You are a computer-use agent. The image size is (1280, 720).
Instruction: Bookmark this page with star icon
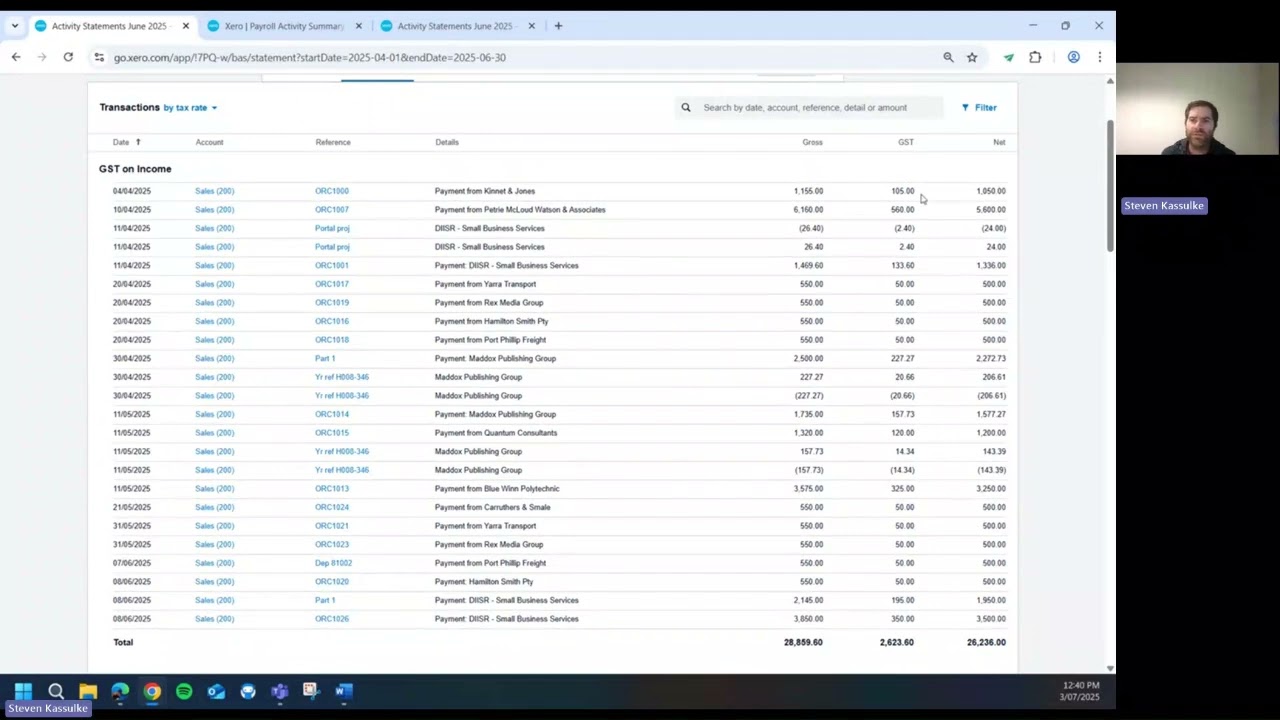click(972, 57)
